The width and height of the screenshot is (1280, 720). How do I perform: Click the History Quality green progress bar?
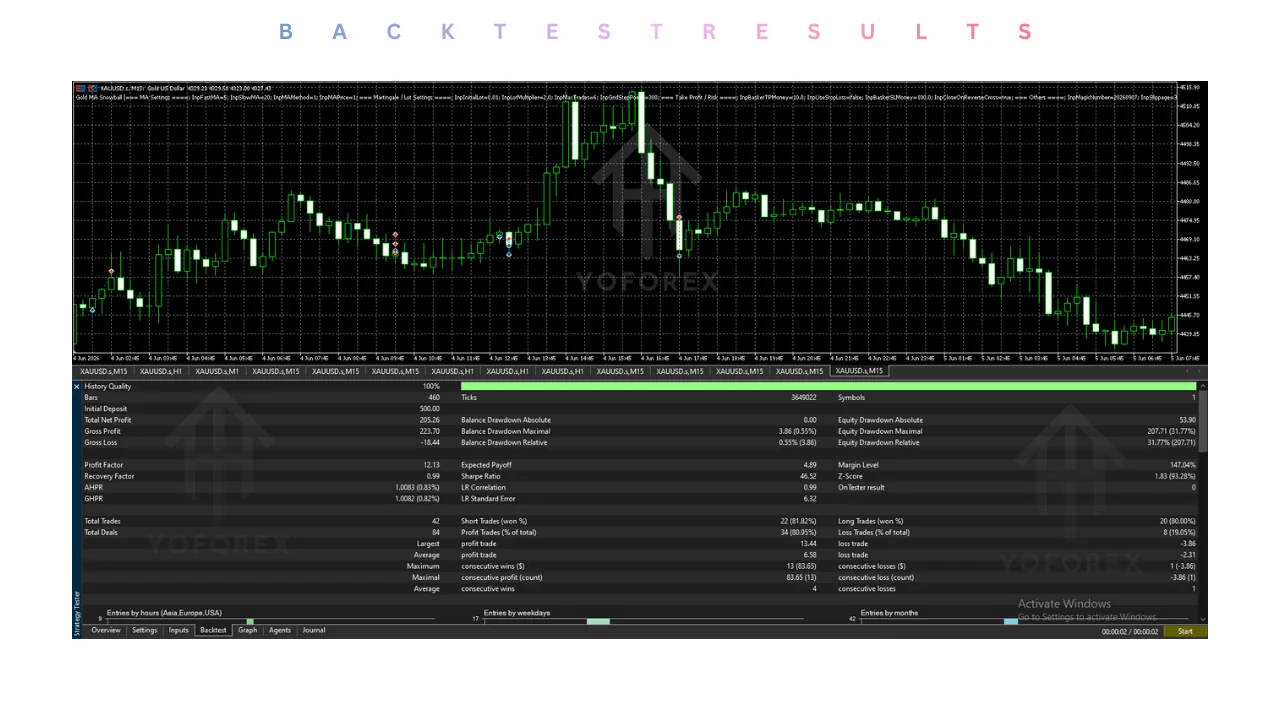828,386
